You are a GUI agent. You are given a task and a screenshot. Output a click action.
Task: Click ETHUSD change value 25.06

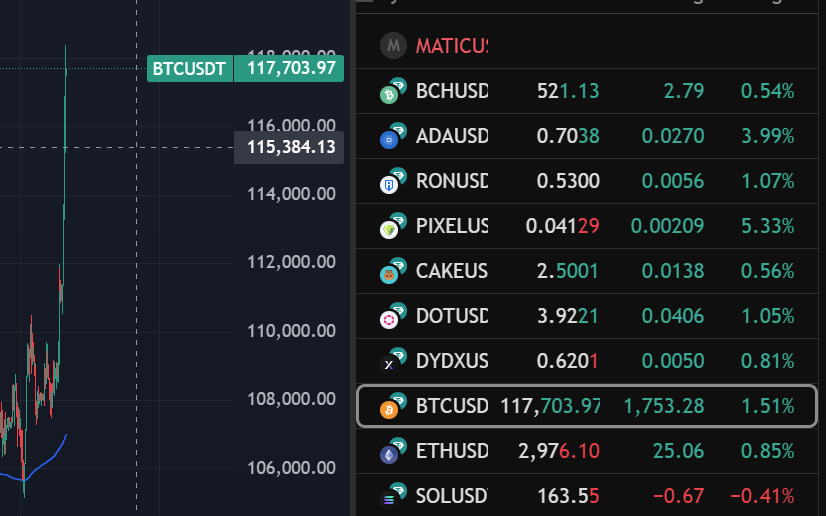(678, 451)
